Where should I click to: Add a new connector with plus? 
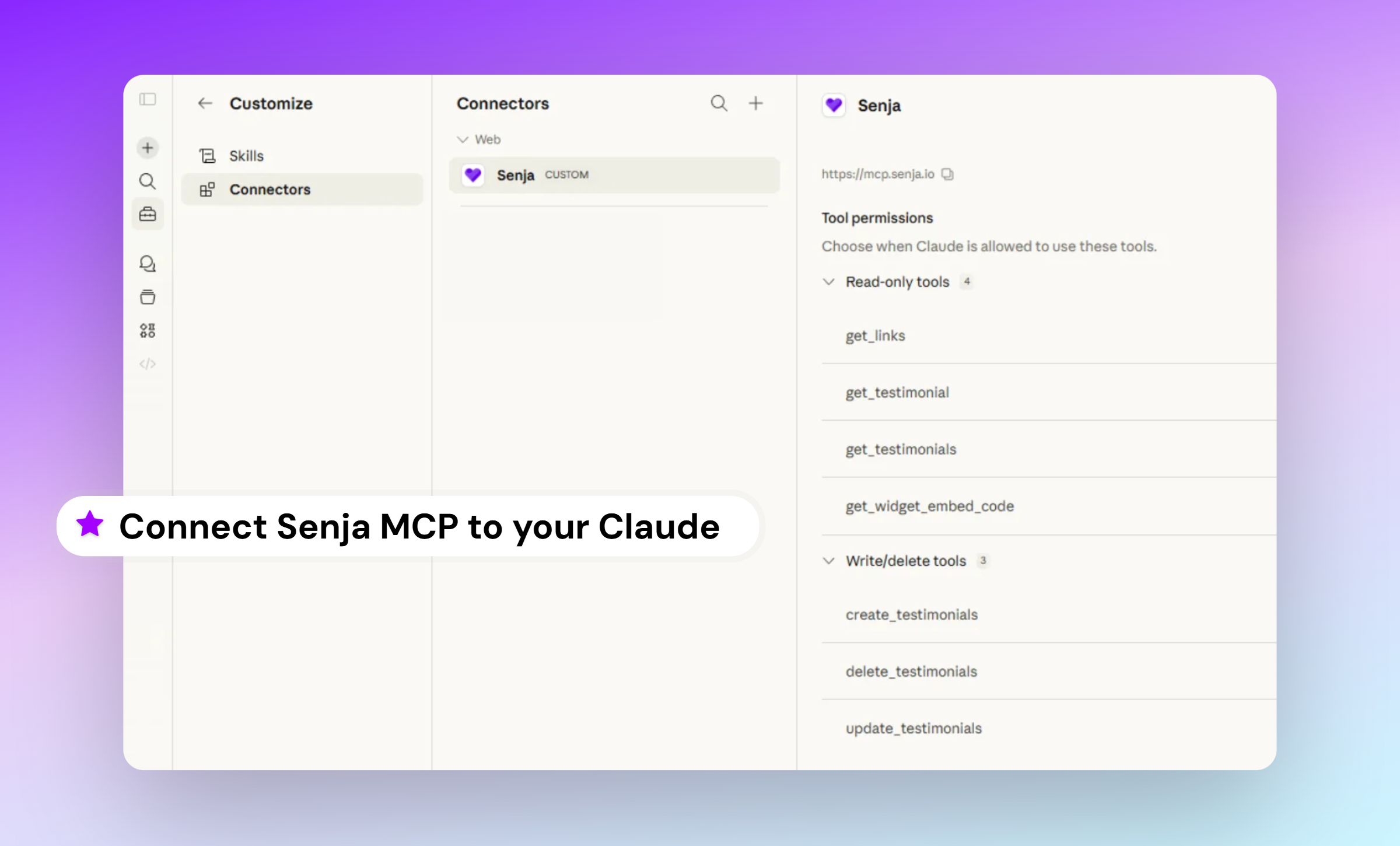[755, 103]
